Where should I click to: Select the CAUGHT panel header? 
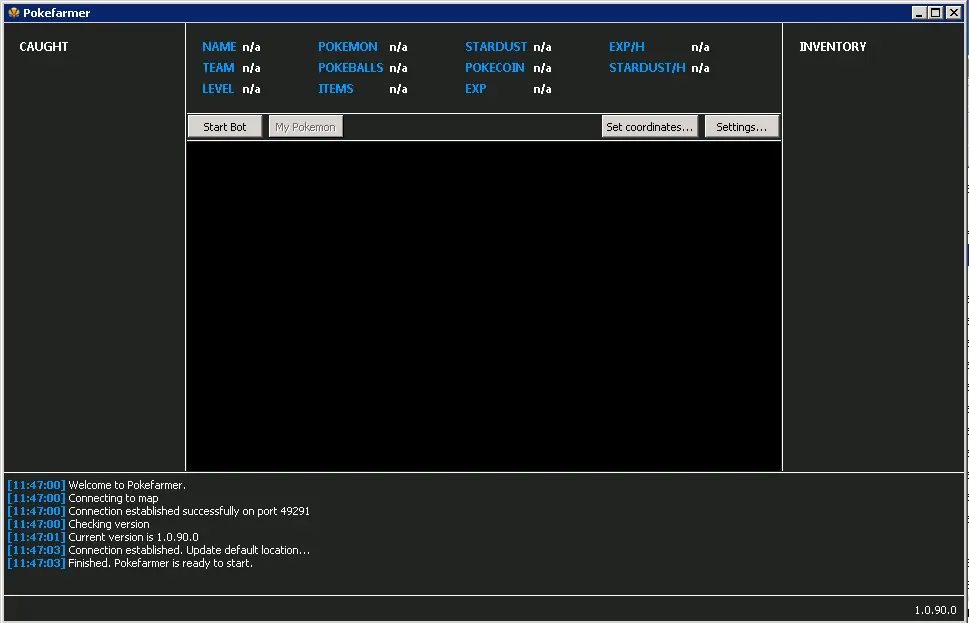click(x=44, y=47)
